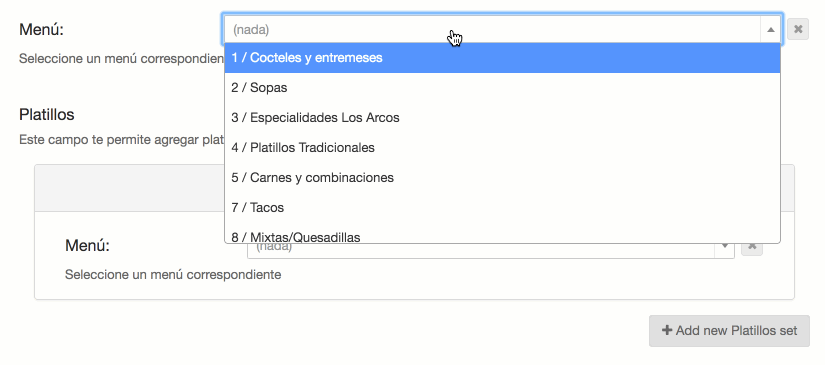Clear the Platillos set Menú with the x
Viewport: 825px width, 365px height.
(x=752, y=249)
